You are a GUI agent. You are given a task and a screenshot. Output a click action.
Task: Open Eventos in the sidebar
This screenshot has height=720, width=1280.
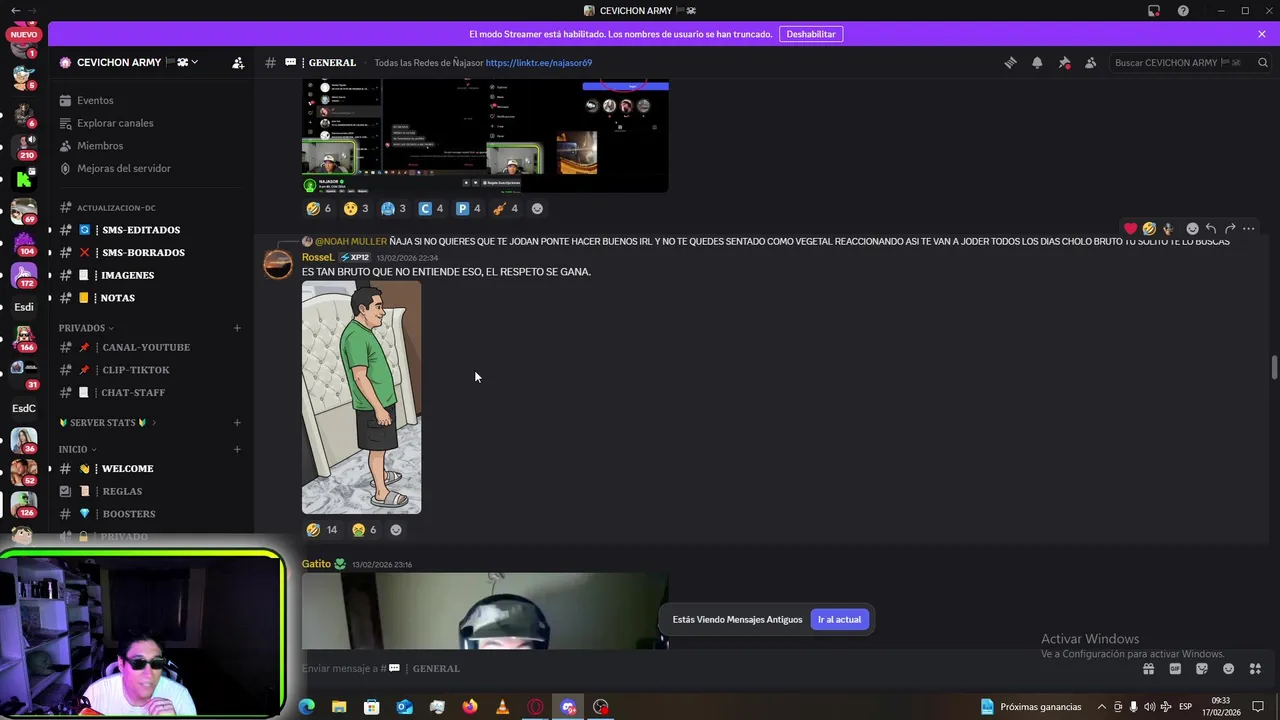[x=95, y=100]
